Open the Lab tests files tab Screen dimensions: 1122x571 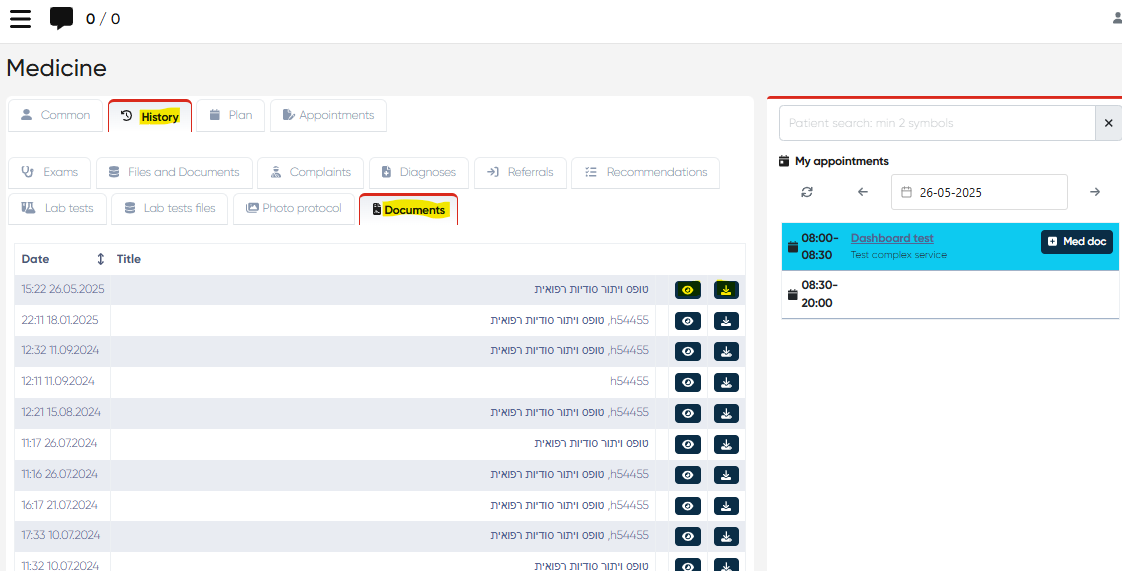click(x=169, y=209)
